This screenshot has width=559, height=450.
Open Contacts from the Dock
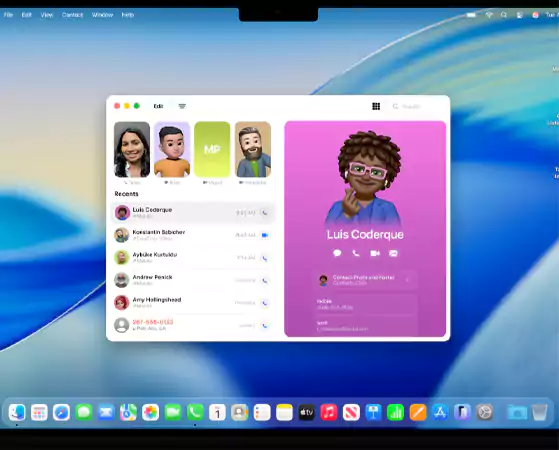(240, 413)
